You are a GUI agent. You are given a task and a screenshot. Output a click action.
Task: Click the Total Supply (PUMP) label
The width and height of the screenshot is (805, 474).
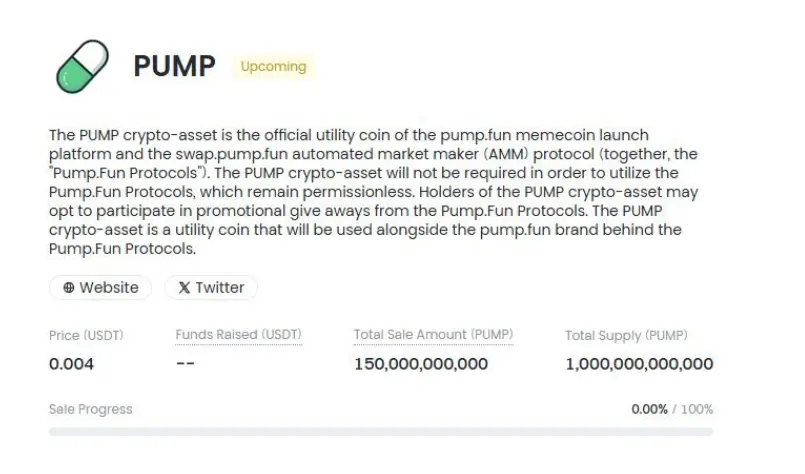pyautogui.click(x=626, y=335)
